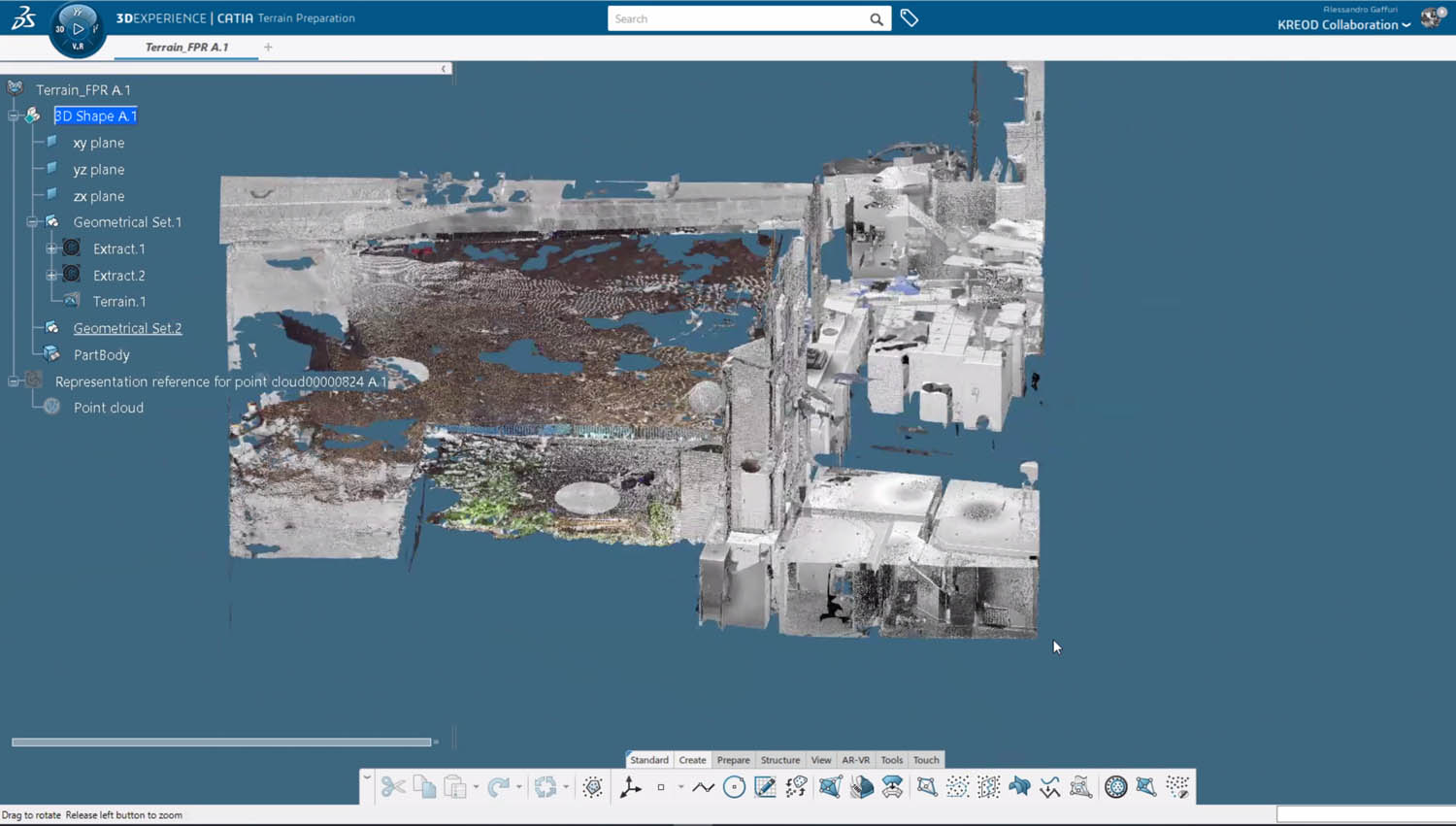
Task: Collapse the 3D Shape A.1 node
Action: coord(14,116)
